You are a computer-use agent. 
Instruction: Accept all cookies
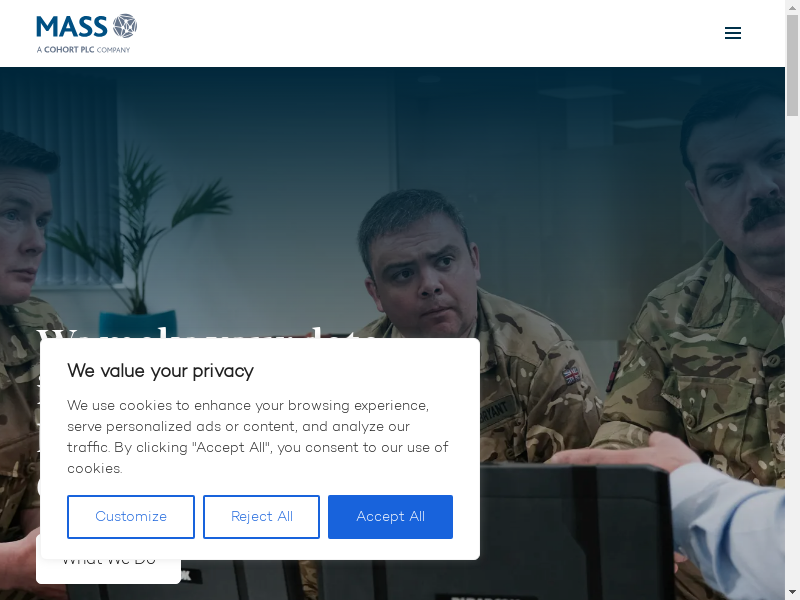tap(390, 516)
